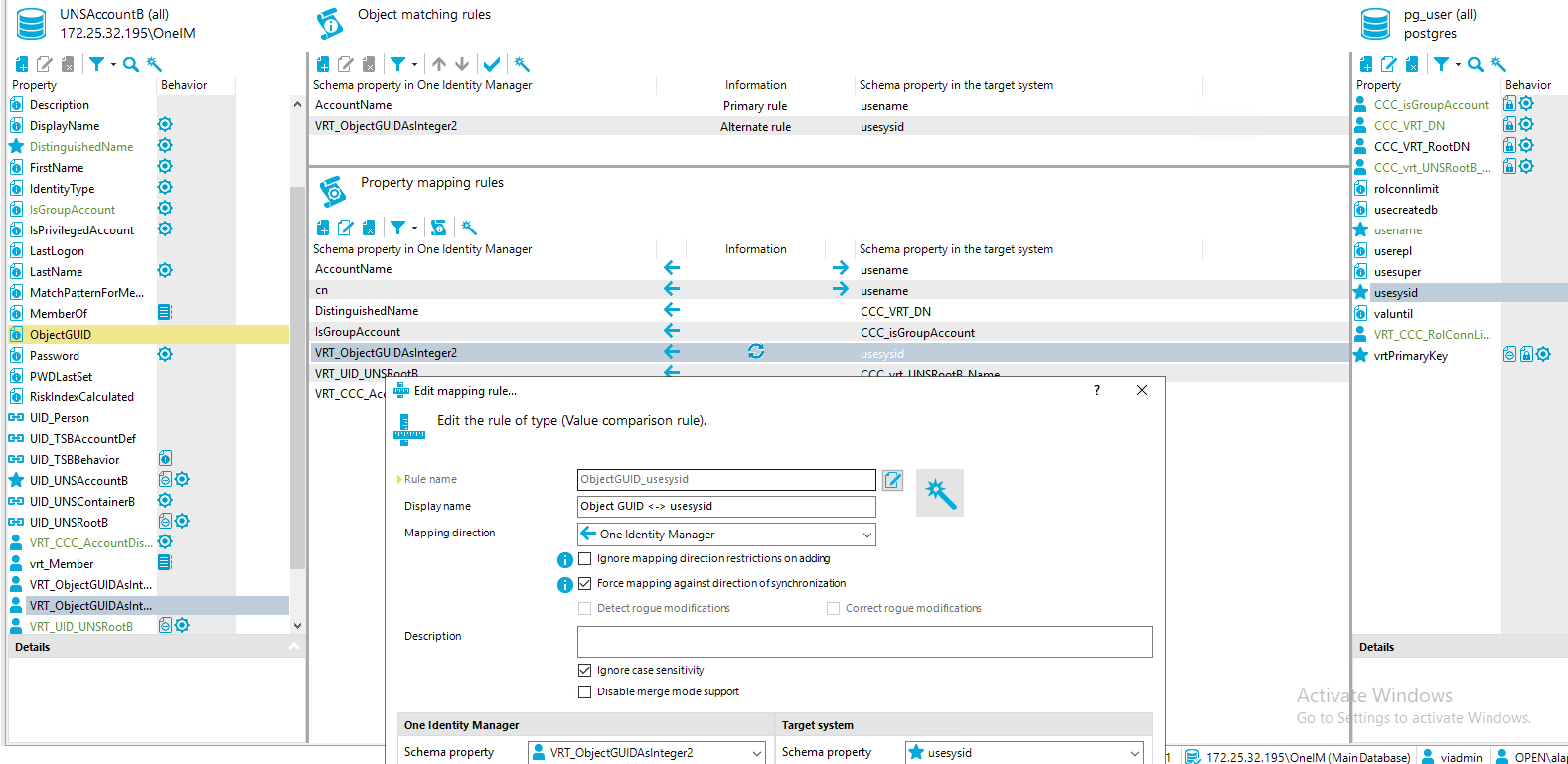
Task: Open search in UNSAccountB property panel
Action: click(130, 64)
